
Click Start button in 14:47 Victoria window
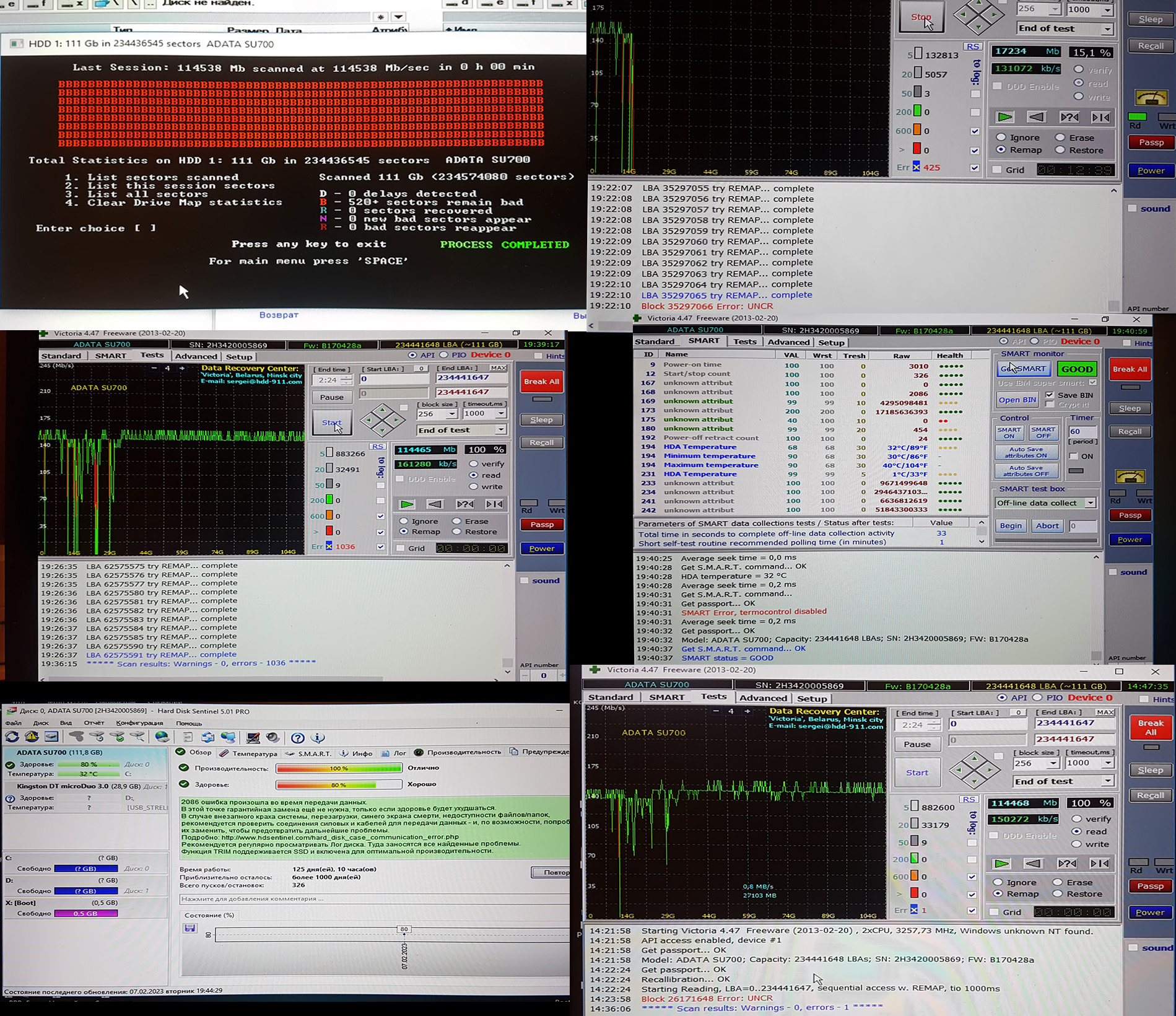click(917, 773)
